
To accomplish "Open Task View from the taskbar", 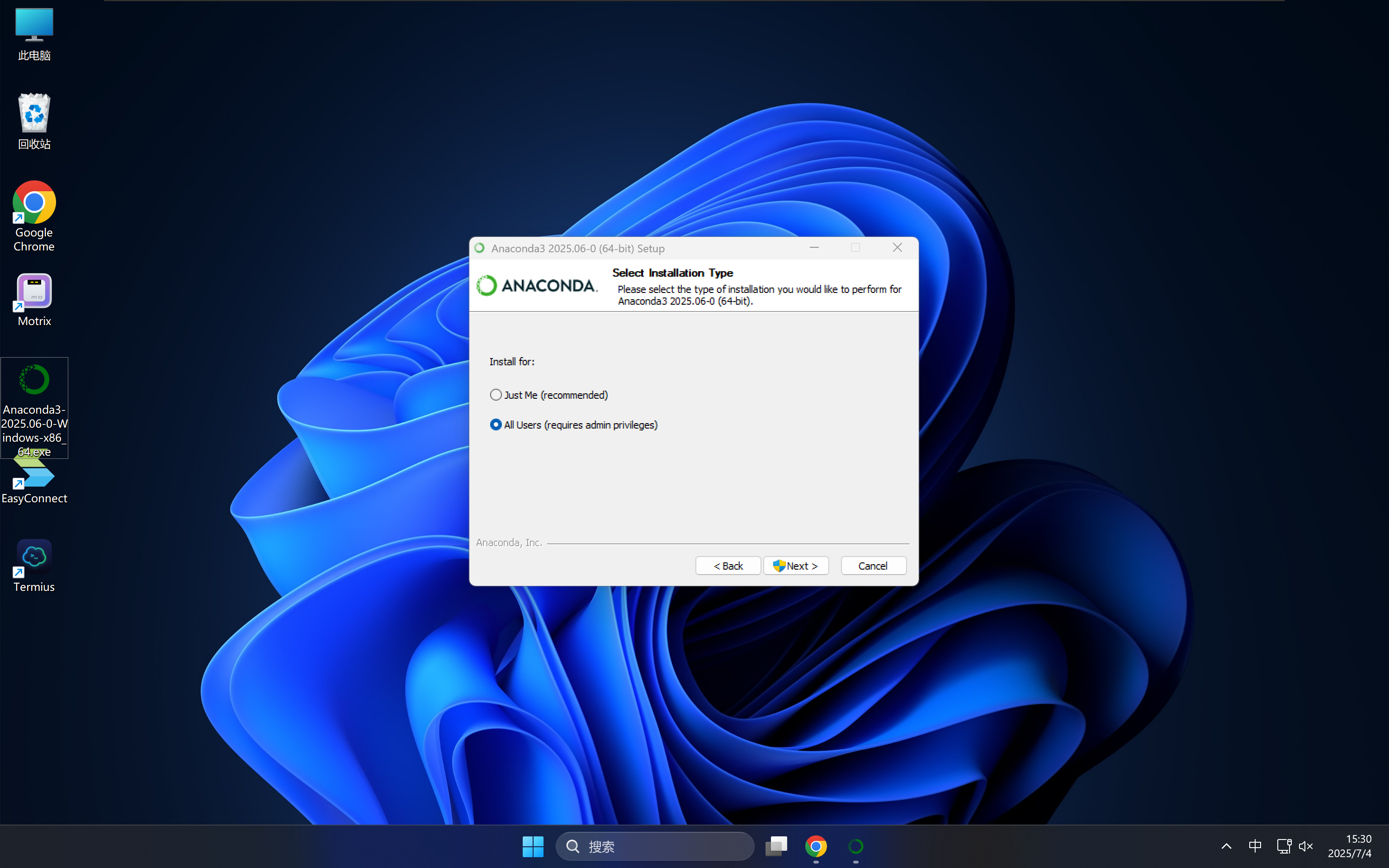I will pyautogui.click(x=776, y=846).
